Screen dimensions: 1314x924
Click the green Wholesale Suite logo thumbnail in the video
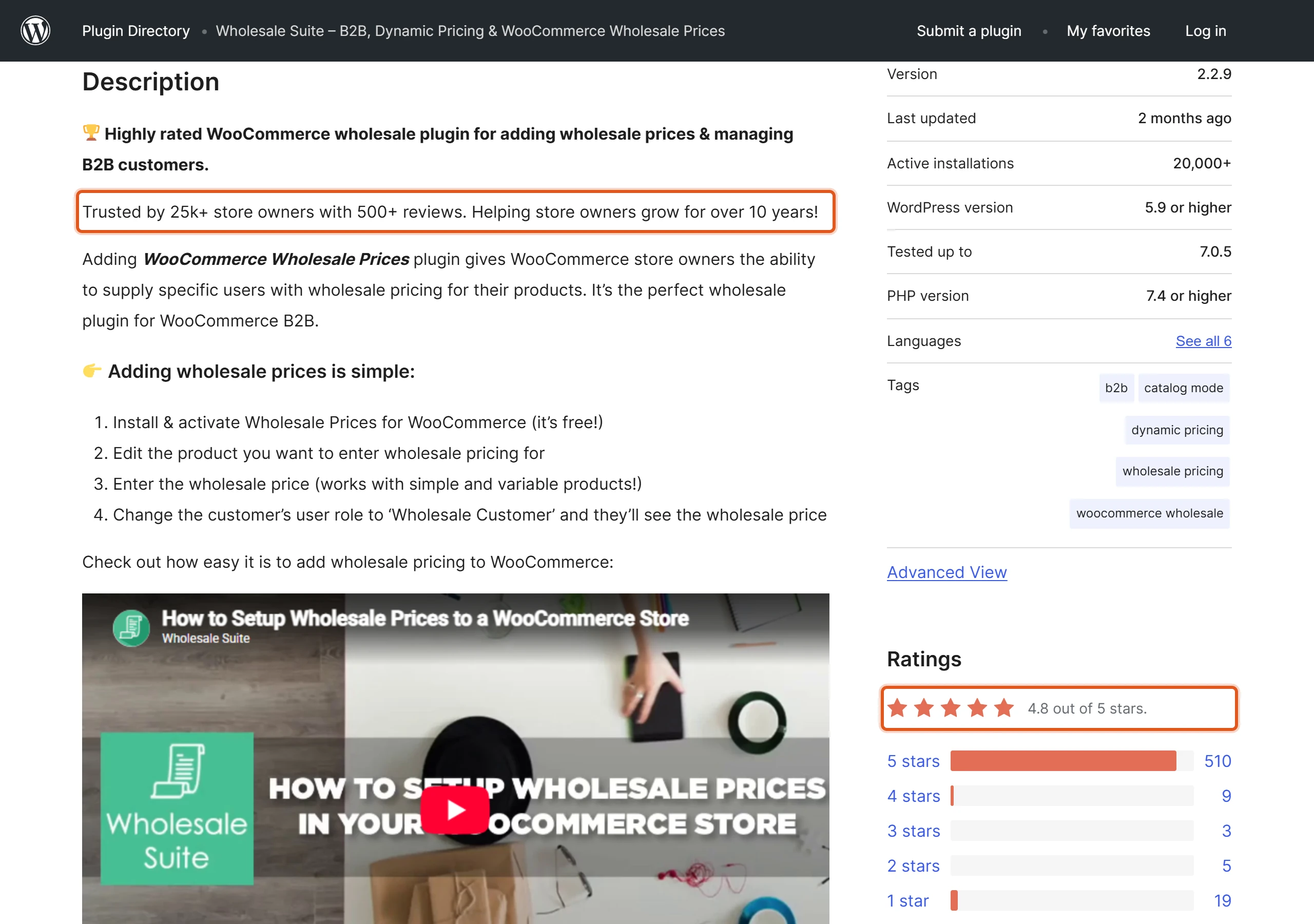(177, 808)
